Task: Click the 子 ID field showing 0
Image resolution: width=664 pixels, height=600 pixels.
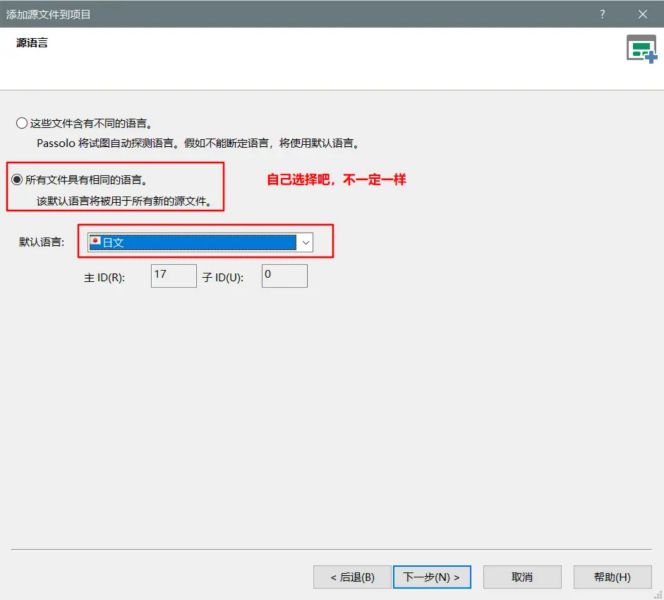Action: 284,276
